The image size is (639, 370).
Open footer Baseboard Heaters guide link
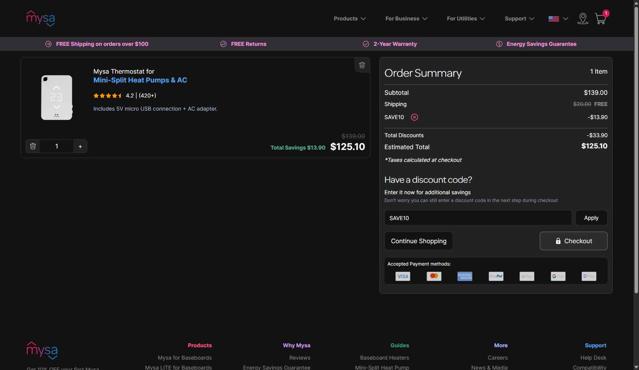click(x=384, y=358)
